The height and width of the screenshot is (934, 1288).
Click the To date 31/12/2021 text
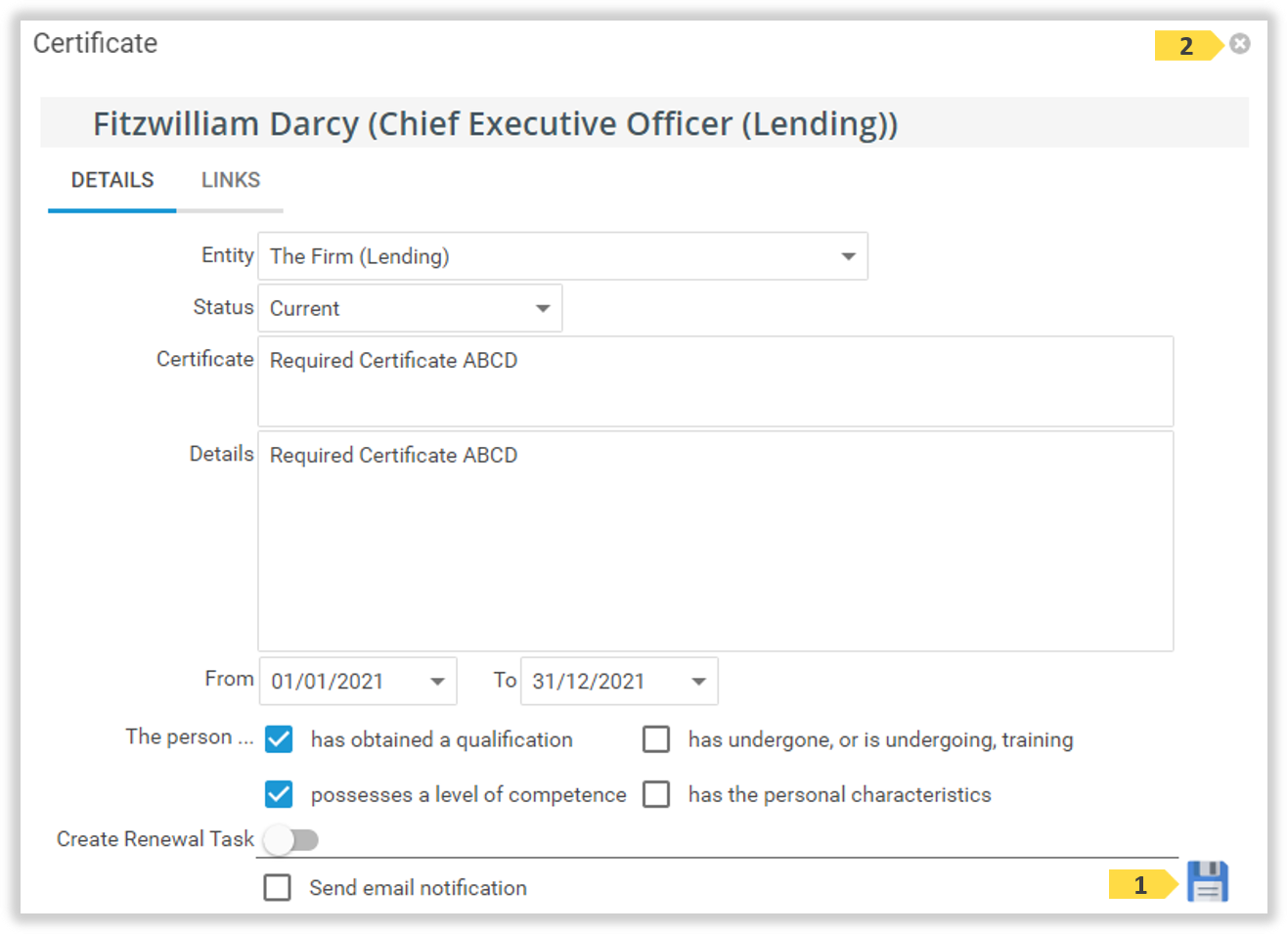click(x=589, y=682)
